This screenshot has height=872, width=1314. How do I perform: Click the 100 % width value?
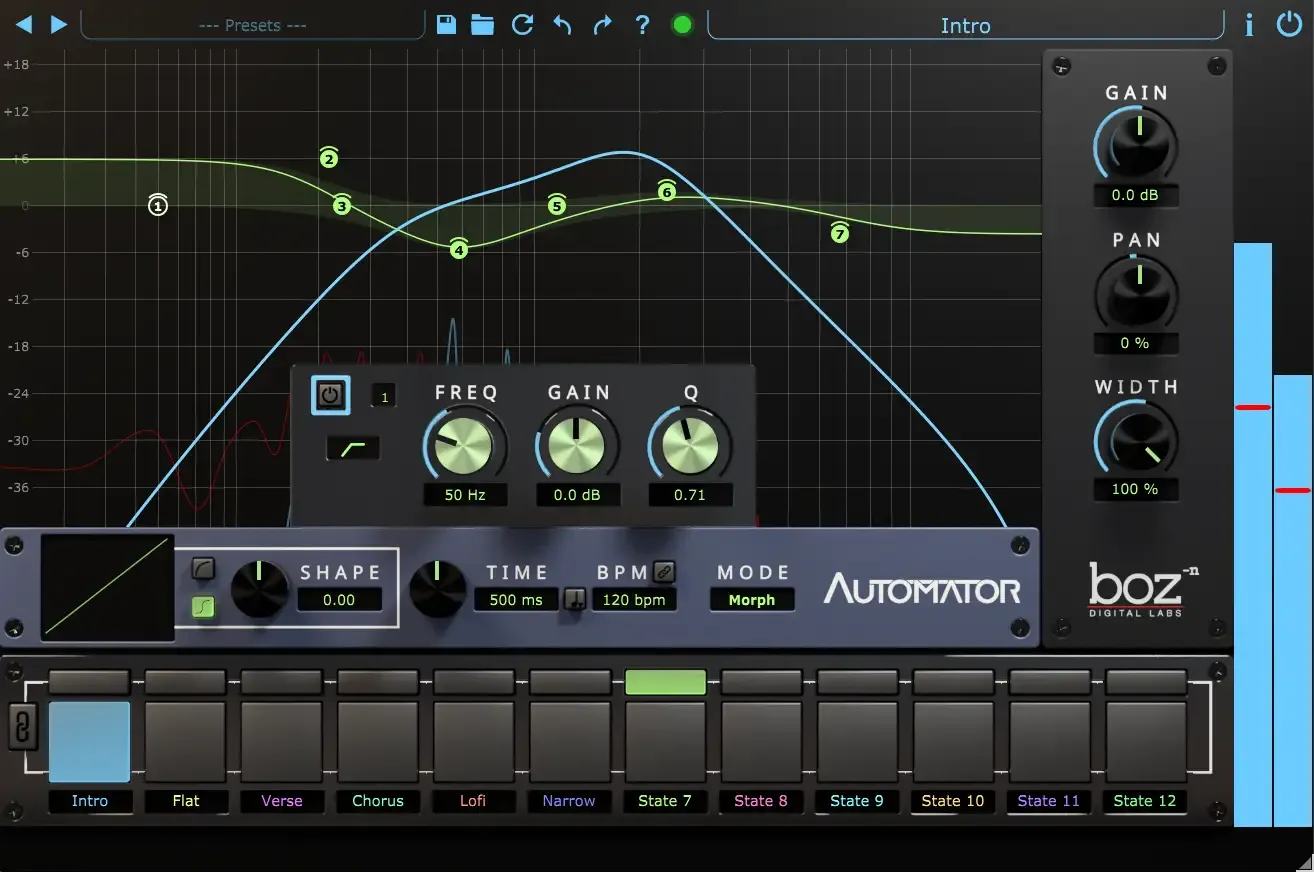point(1135,489)
